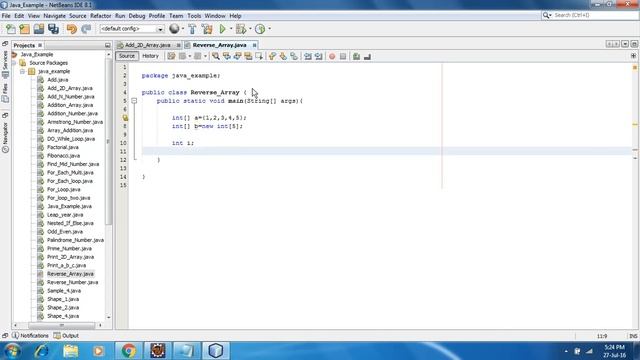Image resolution: width=640 pixels, height=360 pixels.
Task: Click the Uncomment lines editor icon
Action: point(367,56)
